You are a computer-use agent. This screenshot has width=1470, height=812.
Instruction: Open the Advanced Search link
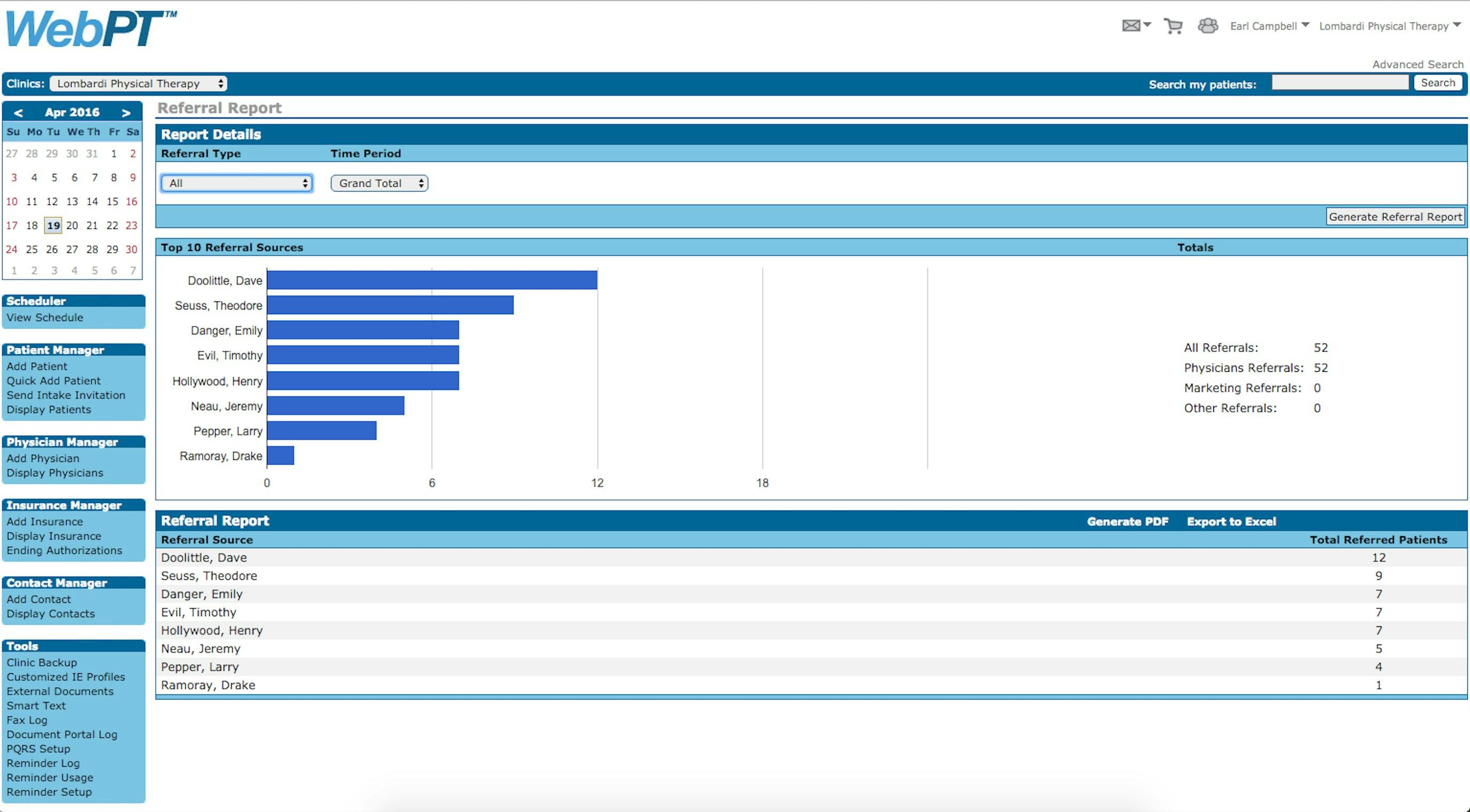[1418, 65]
